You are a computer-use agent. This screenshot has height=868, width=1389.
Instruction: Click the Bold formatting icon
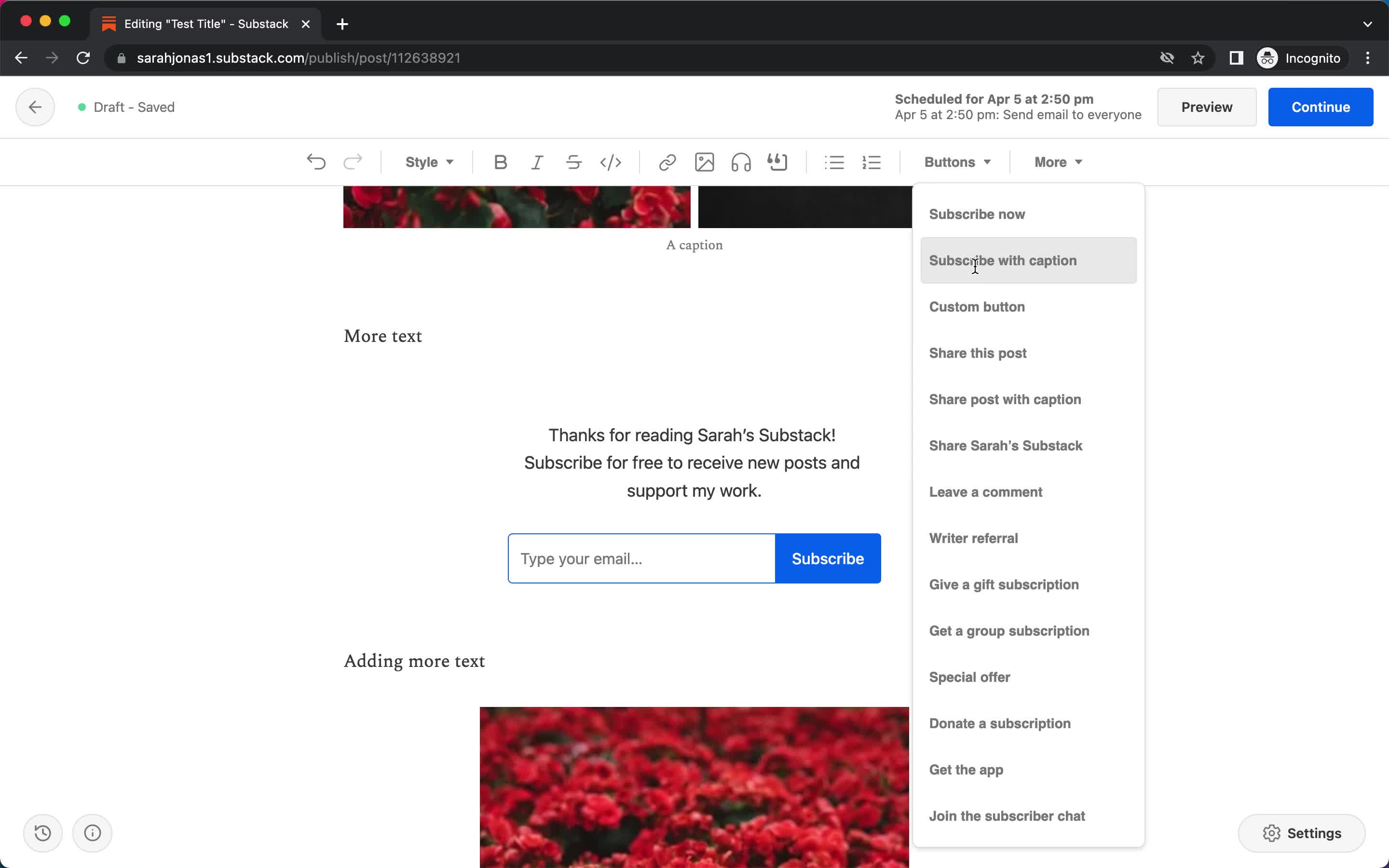(x=500, y=161)
